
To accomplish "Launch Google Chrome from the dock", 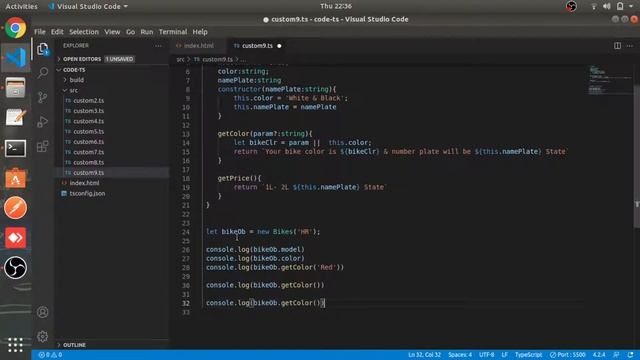I will click(x=16, y=28).
